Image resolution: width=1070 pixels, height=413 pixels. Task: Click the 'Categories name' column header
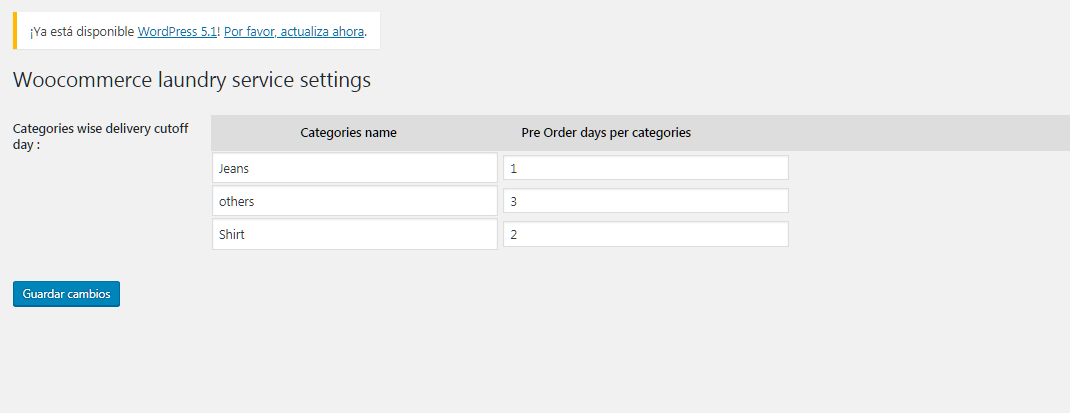click(348, 133)
